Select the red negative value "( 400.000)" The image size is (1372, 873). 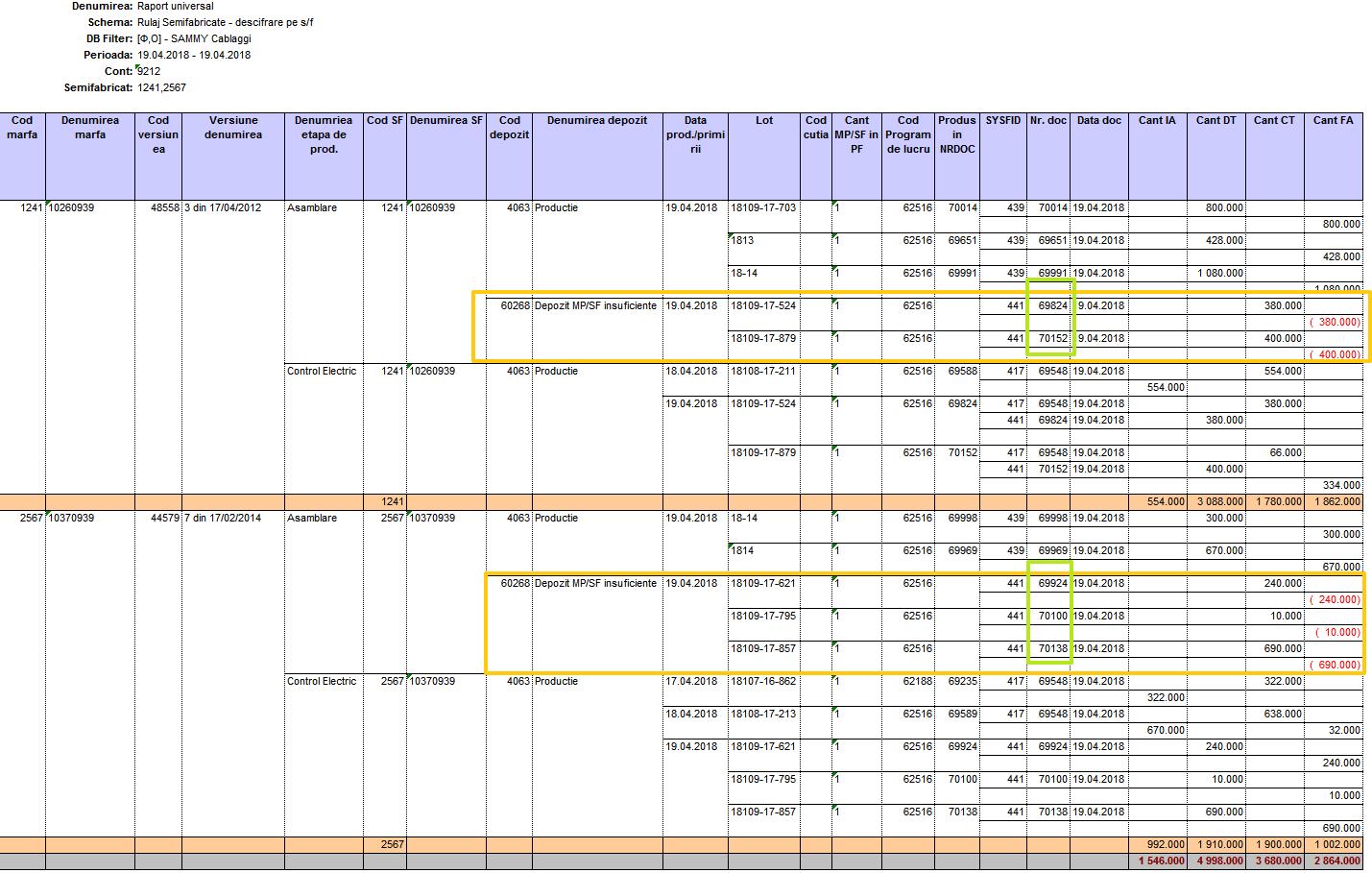tap(1335, 354)
